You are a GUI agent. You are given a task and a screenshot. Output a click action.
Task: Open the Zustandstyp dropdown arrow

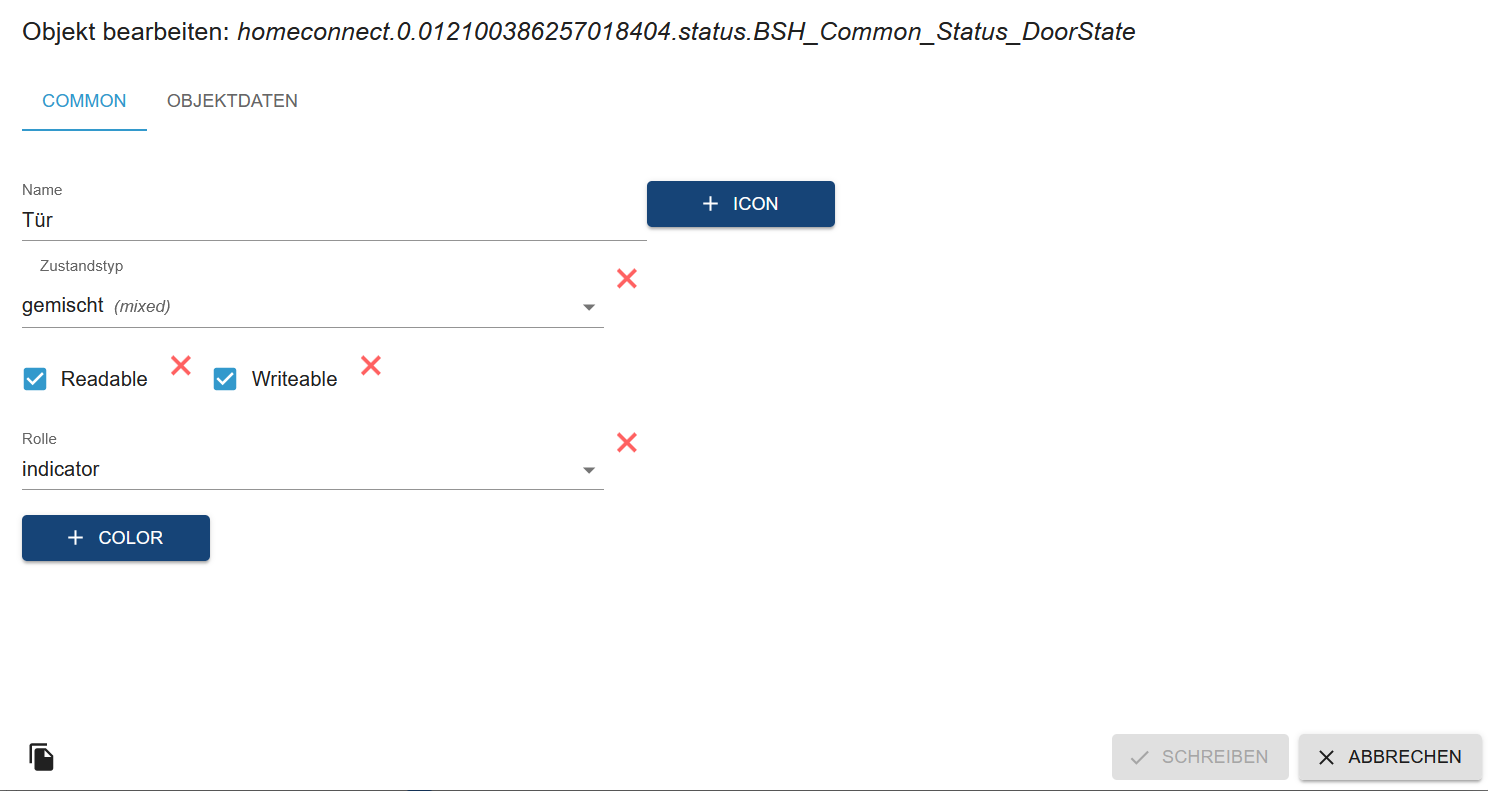tap(589, 307)
